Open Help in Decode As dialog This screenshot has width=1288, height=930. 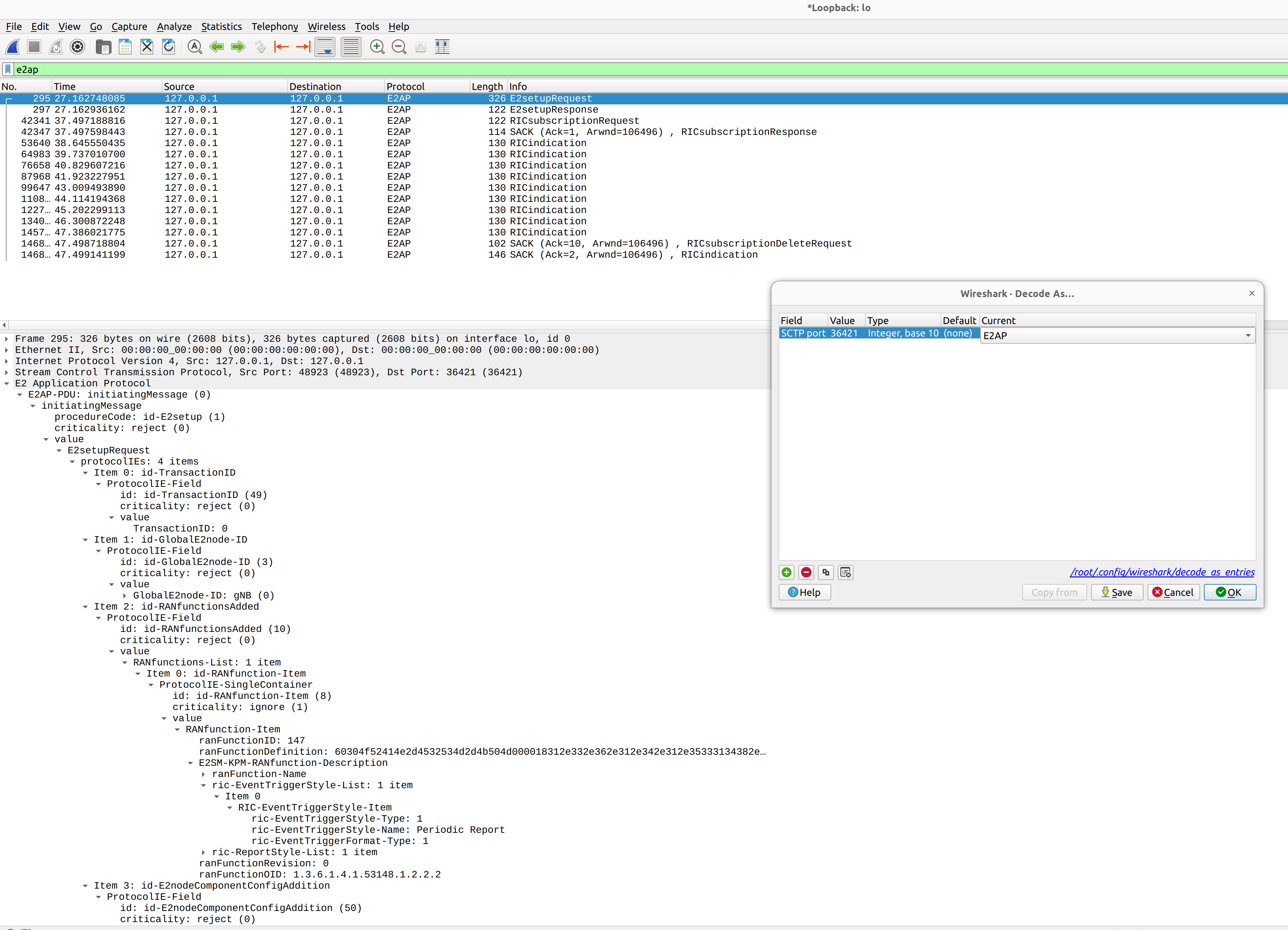coord(804,593)
